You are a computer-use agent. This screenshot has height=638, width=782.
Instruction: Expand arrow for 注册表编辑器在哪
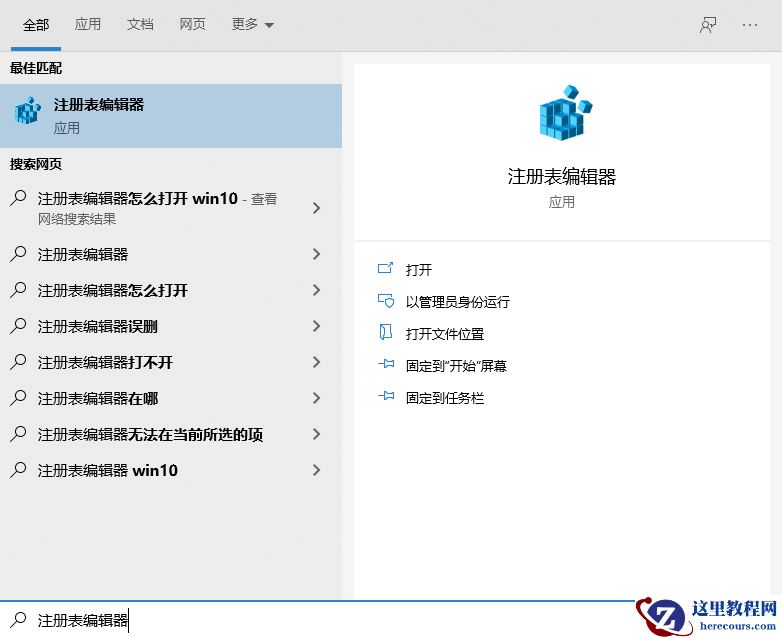316,398
